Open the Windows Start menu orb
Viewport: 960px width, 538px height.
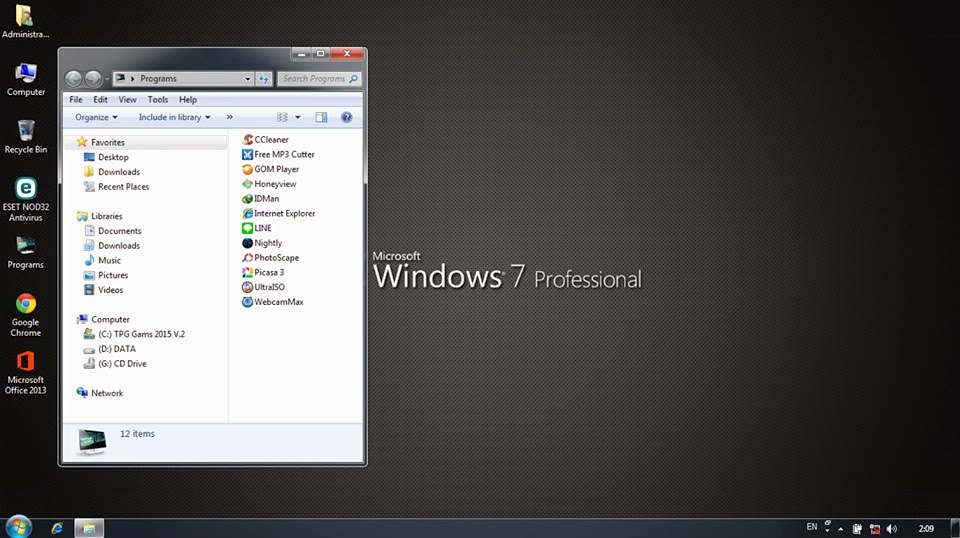click(x=18, y=527)
